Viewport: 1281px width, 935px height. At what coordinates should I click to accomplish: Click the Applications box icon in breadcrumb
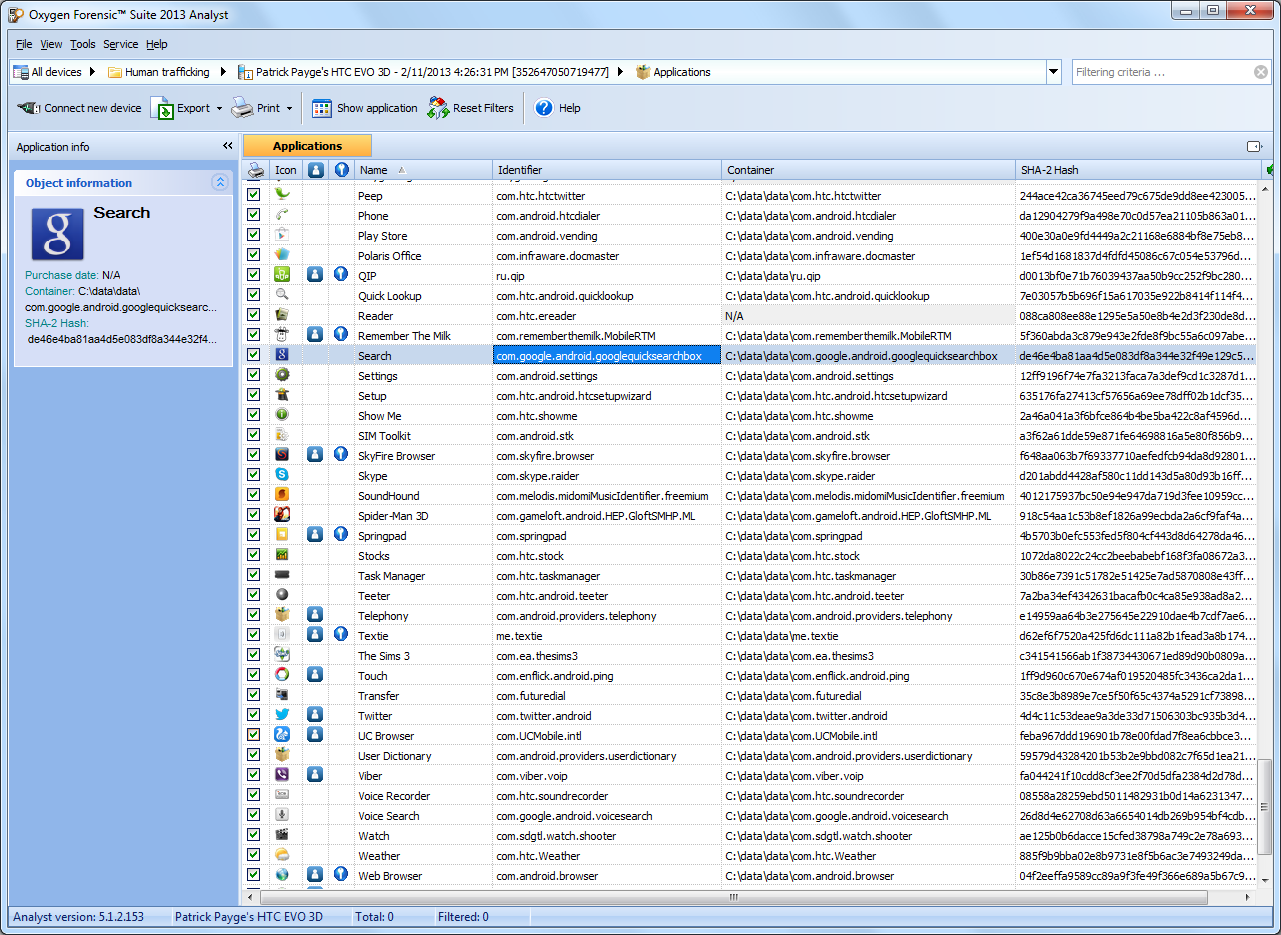point(643,72)
